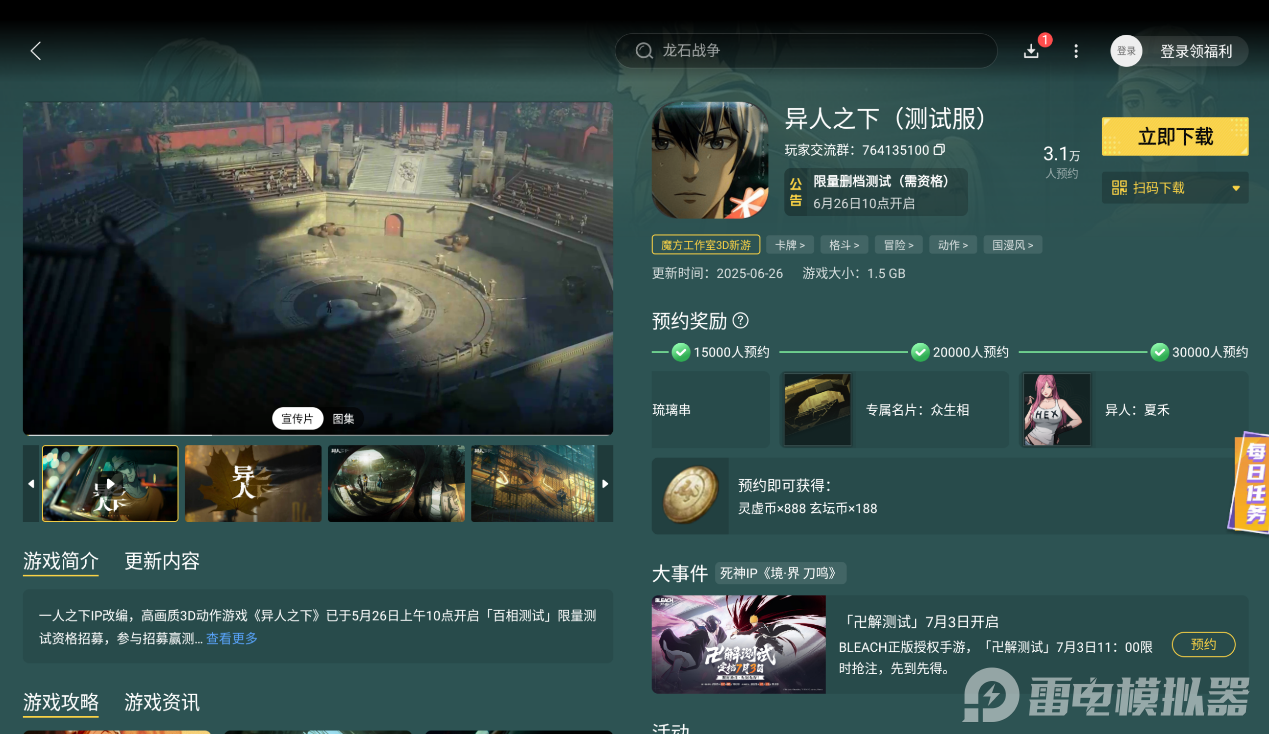
Task: Select the 更新内容 tab
Action: (x=162, y=561)
